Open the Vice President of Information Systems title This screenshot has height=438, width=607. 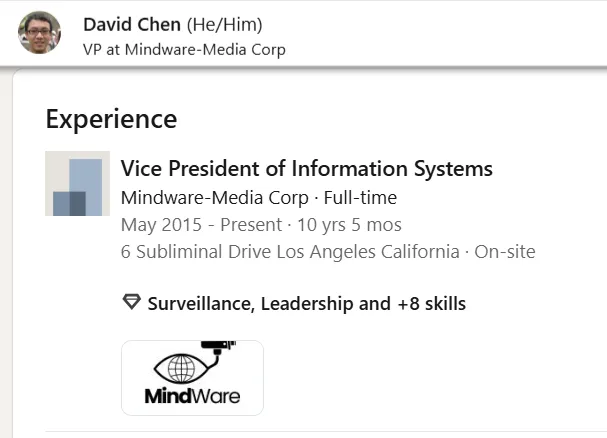306,168
